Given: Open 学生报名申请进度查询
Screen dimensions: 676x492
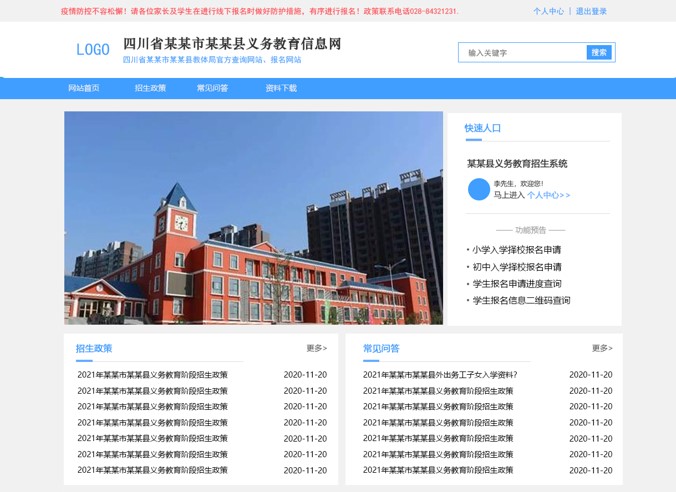Looking at the screenshot, I should click(516, 284).
